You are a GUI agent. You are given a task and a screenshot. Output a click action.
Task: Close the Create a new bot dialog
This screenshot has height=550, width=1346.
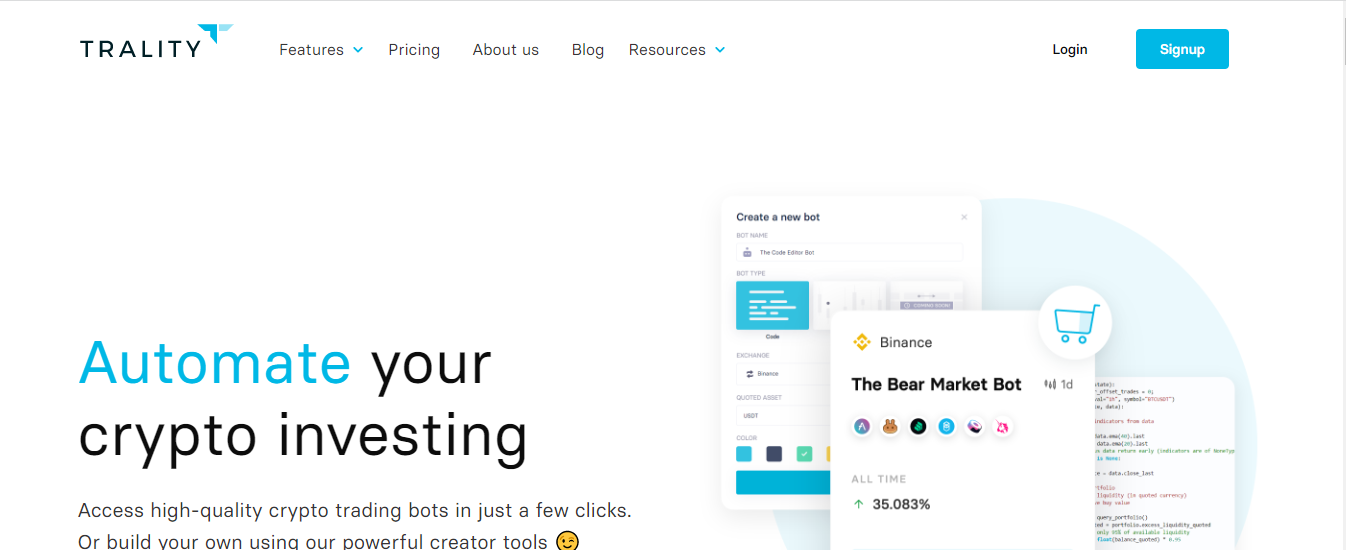[964, 217]
